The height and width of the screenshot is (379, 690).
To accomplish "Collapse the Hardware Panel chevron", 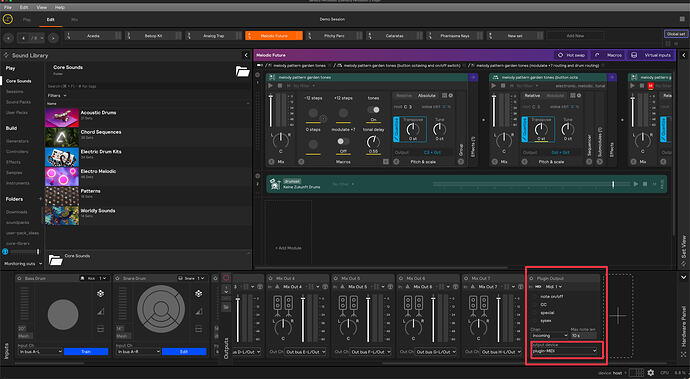I will pyautogui.click(x=683, y=278).
